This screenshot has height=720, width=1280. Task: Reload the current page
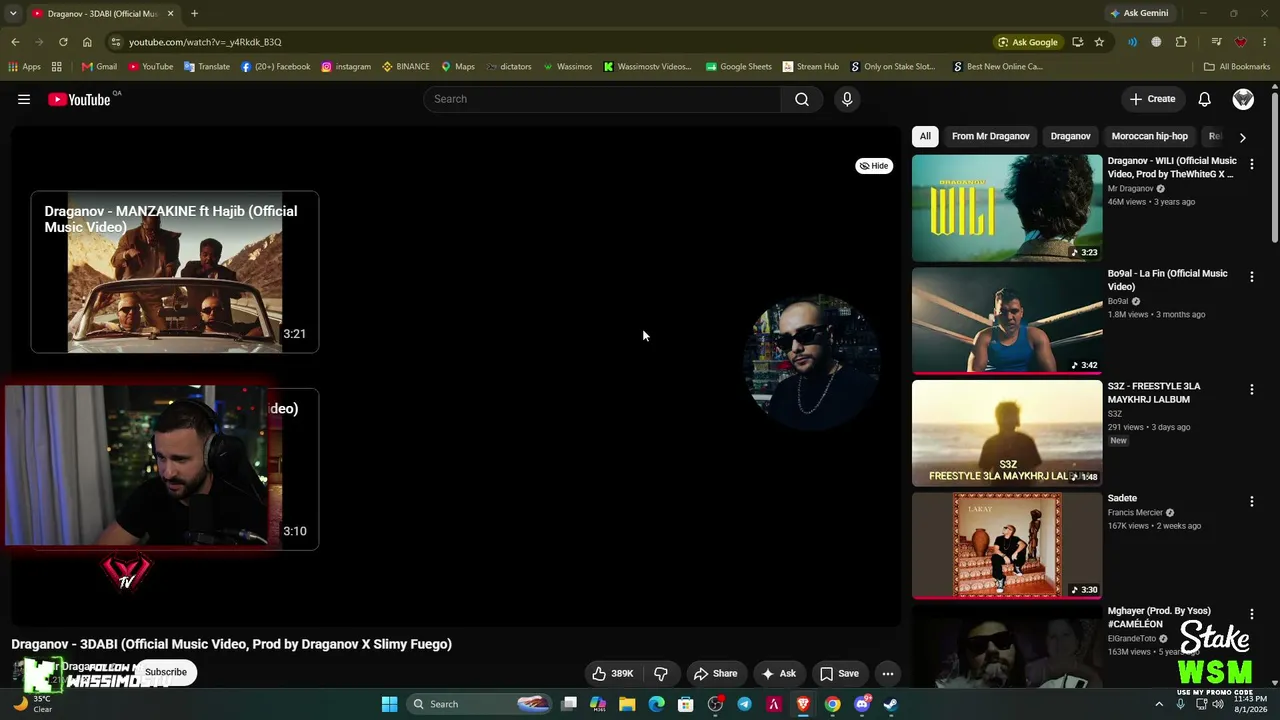coord(63,42)
